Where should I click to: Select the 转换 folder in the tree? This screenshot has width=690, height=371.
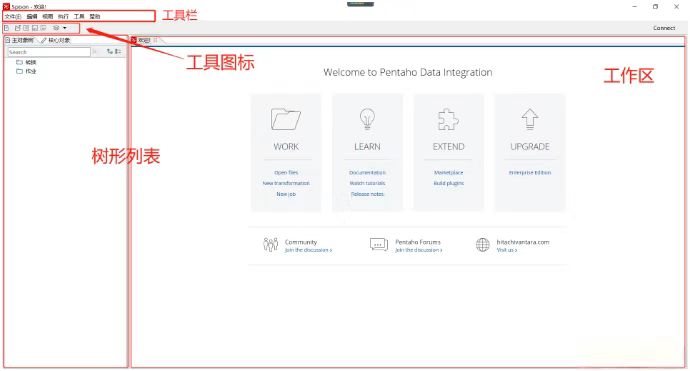pyautogui.click(x=26, y=62)
